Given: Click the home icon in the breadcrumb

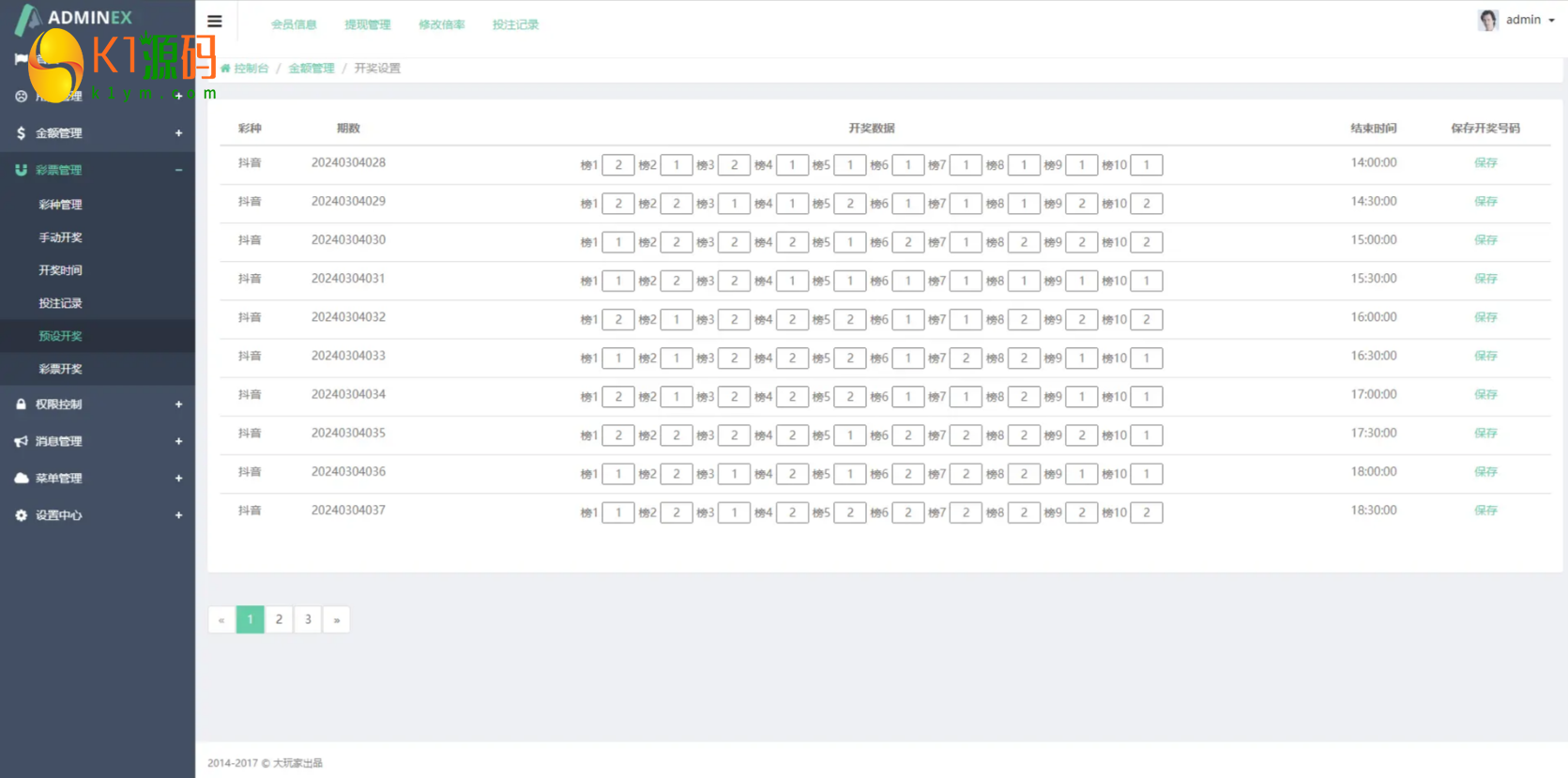Looking at the screenshot, I should pos(225,69).
